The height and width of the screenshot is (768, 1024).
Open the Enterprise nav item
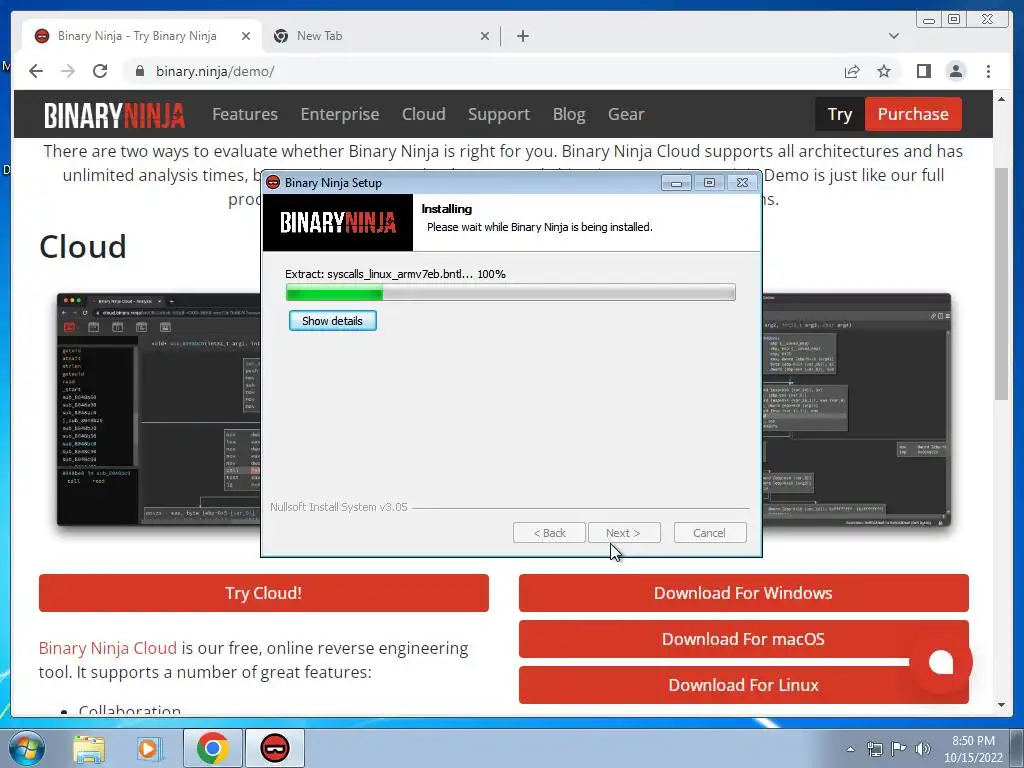pos(340,114)
